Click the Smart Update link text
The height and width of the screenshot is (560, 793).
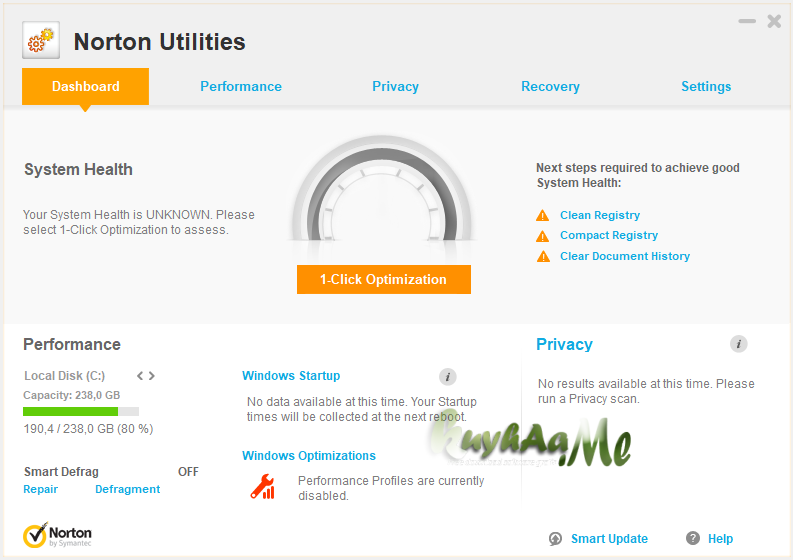click(609, 539)
